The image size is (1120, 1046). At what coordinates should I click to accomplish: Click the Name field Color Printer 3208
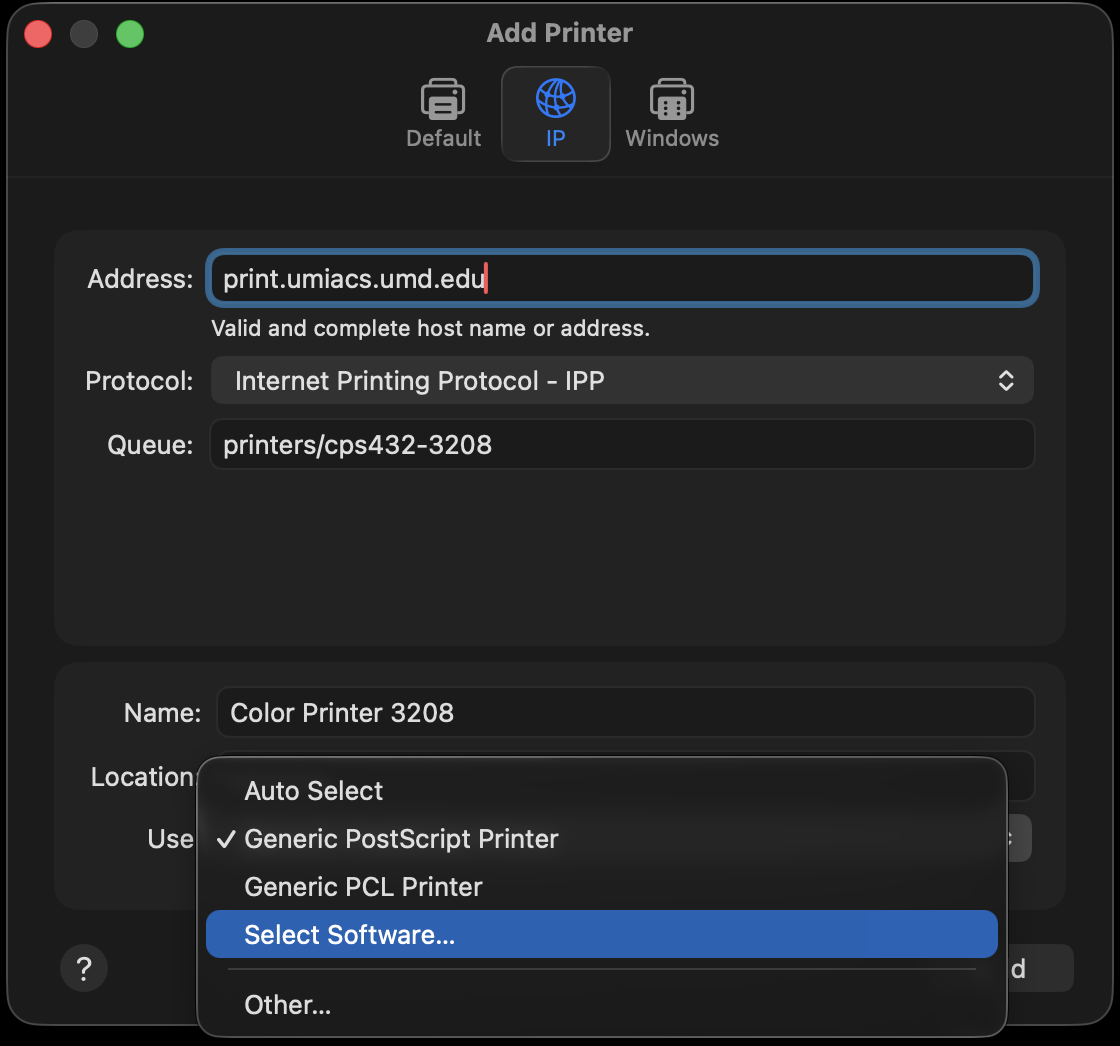click(x=625, y=713)
